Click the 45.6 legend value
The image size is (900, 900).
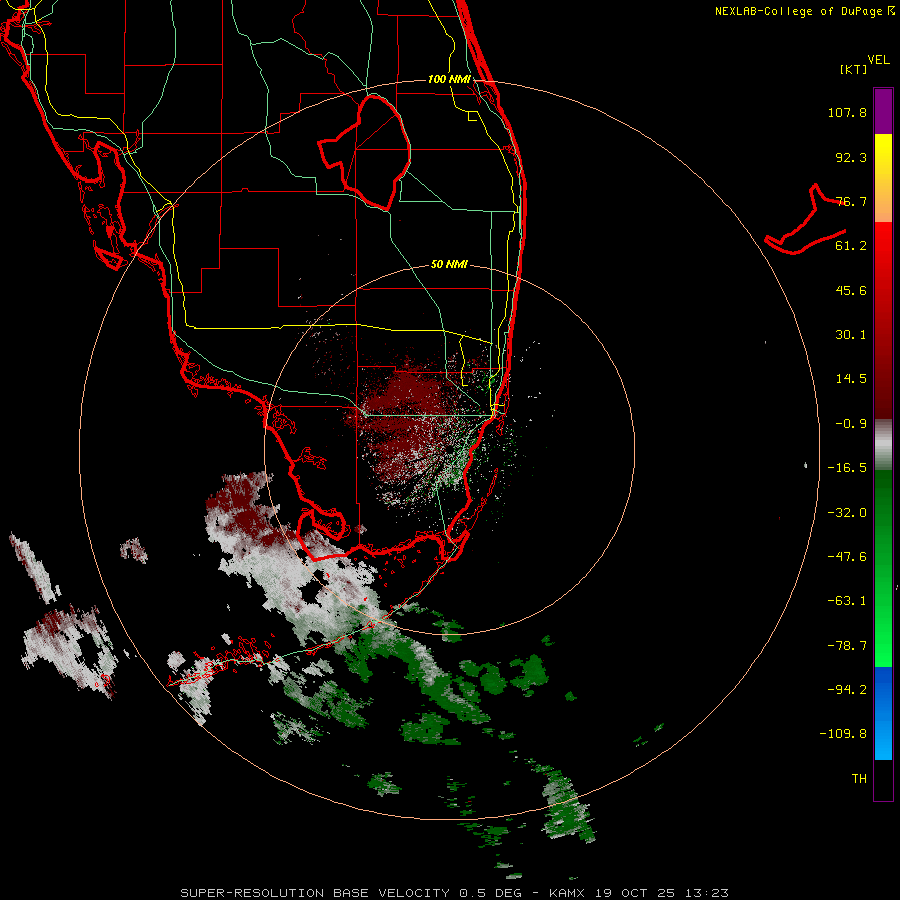851,290
